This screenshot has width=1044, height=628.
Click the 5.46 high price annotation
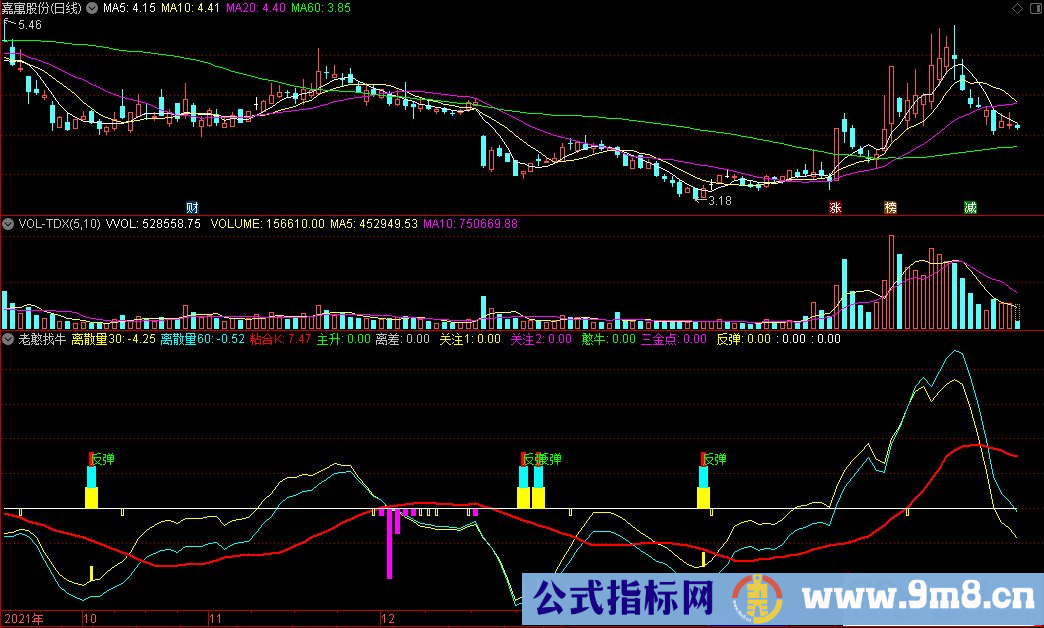pos(30,25)
